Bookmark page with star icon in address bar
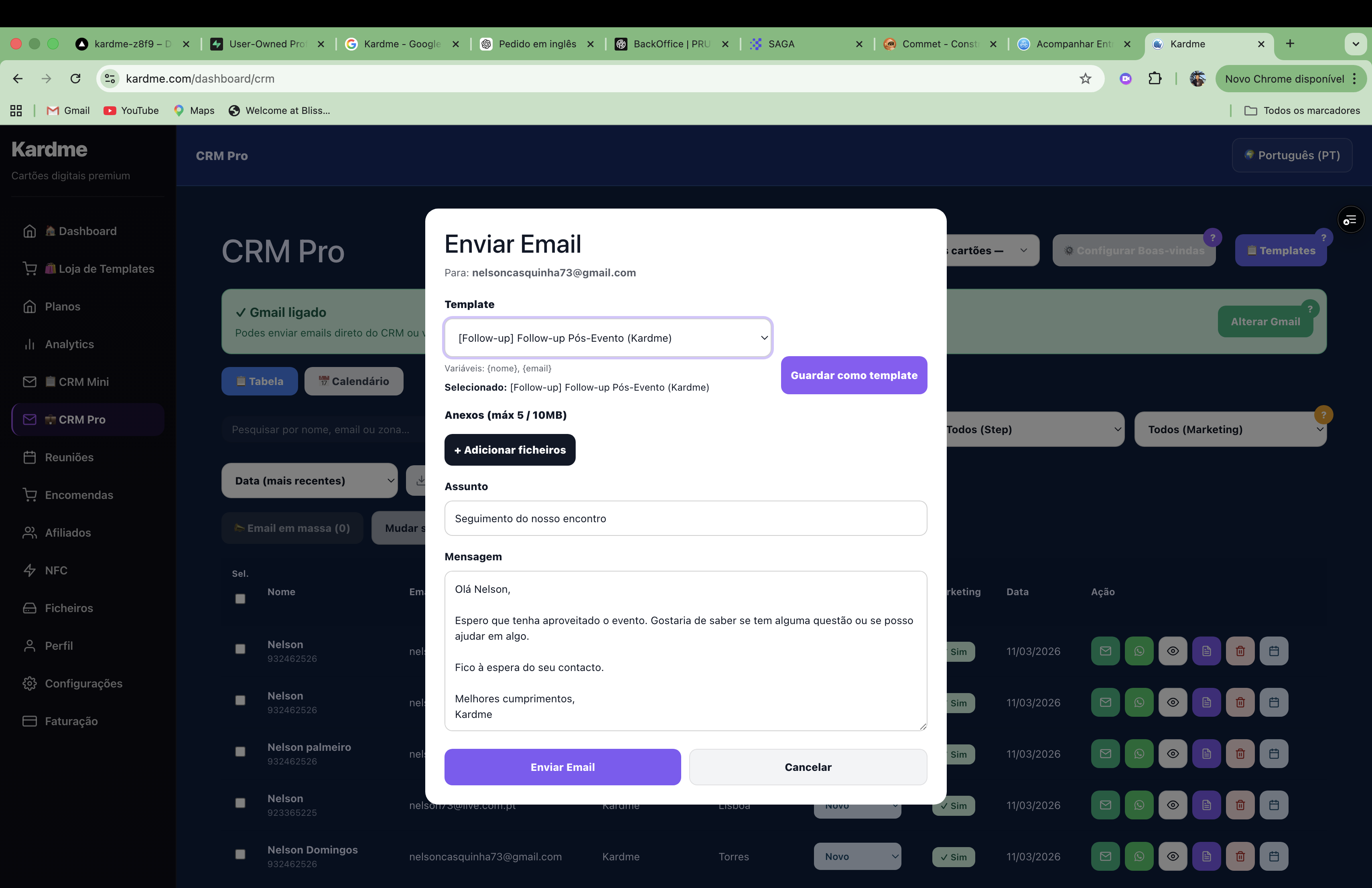The width and height of the screenshot is (1372, 888). [1085, 79]
